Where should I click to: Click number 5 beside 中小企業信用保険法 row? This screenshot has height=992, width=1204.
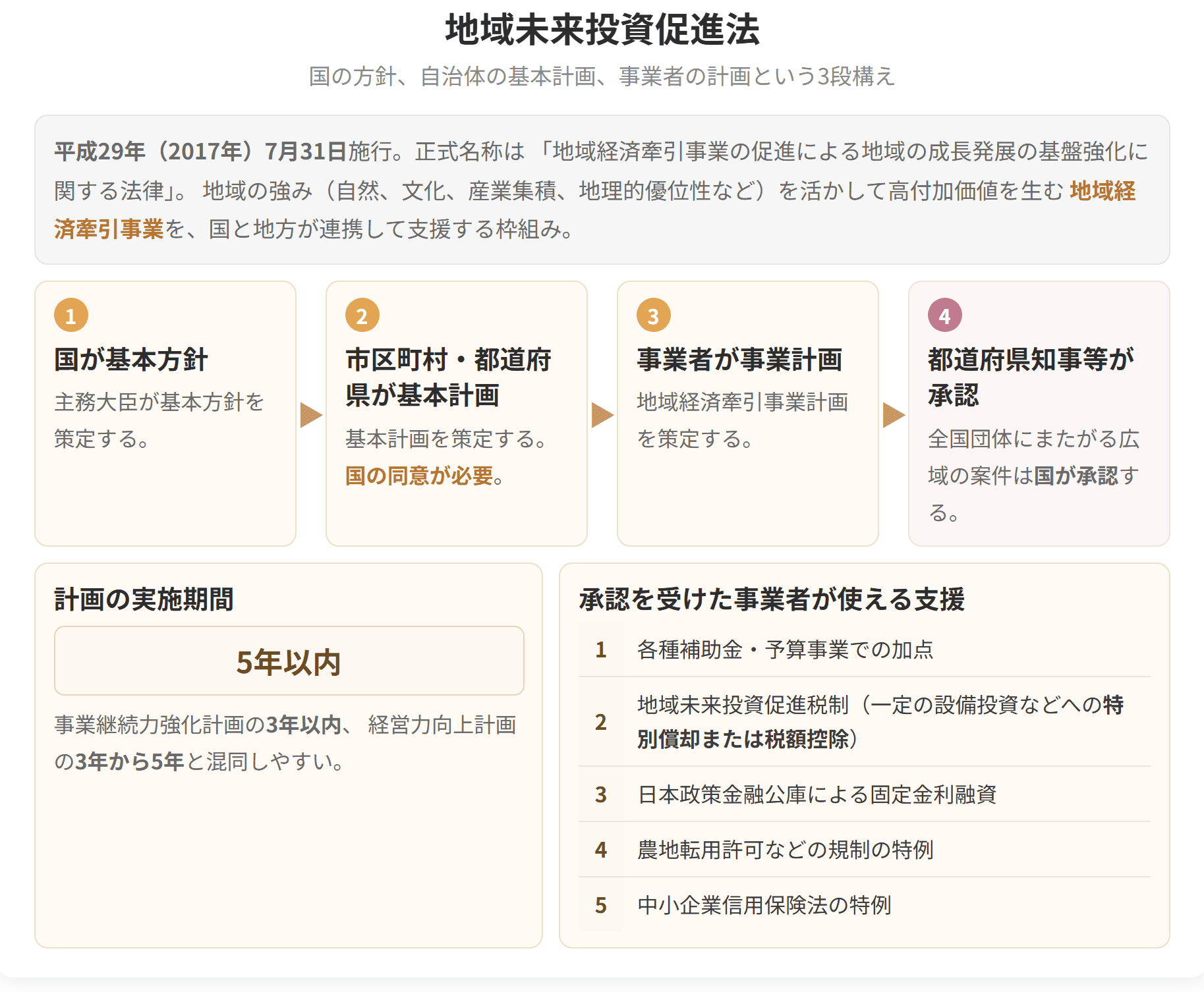pyautogui.click(x=601, y=905)
